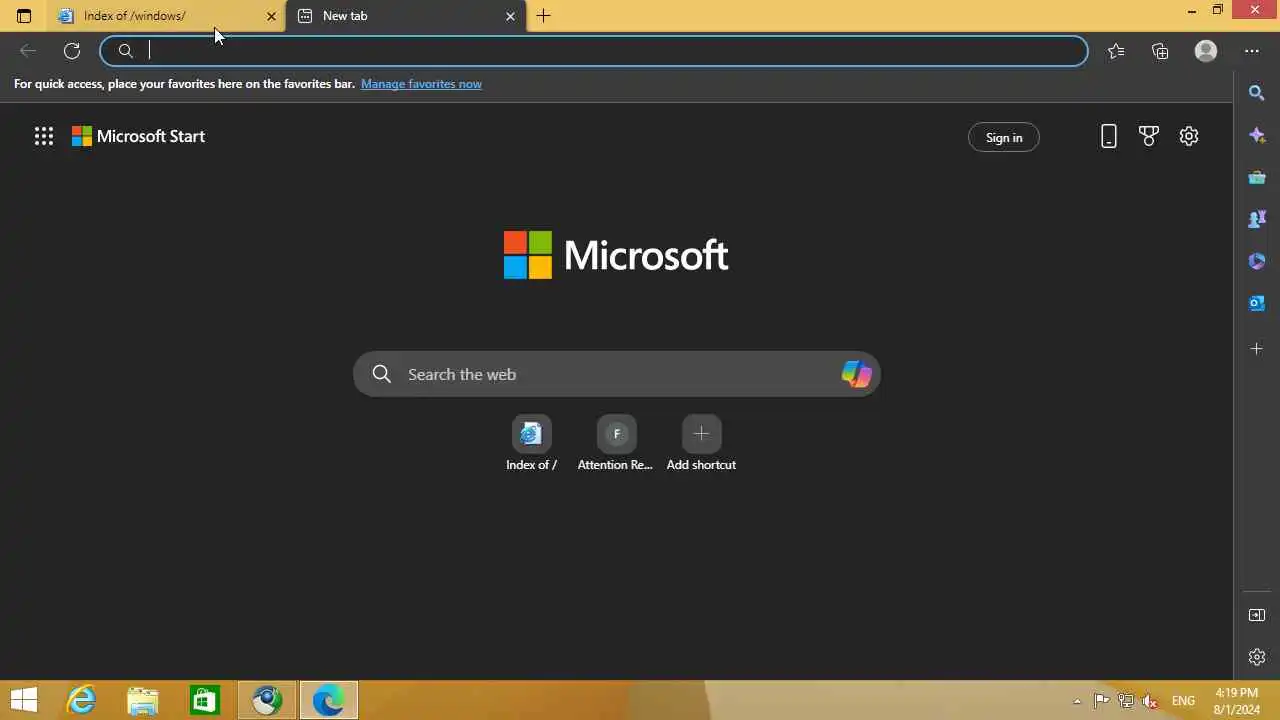Open sidebar Microsoft 365 icon
The height and width of the screenshot is (720, 1280).
[x=1257, y=261]
